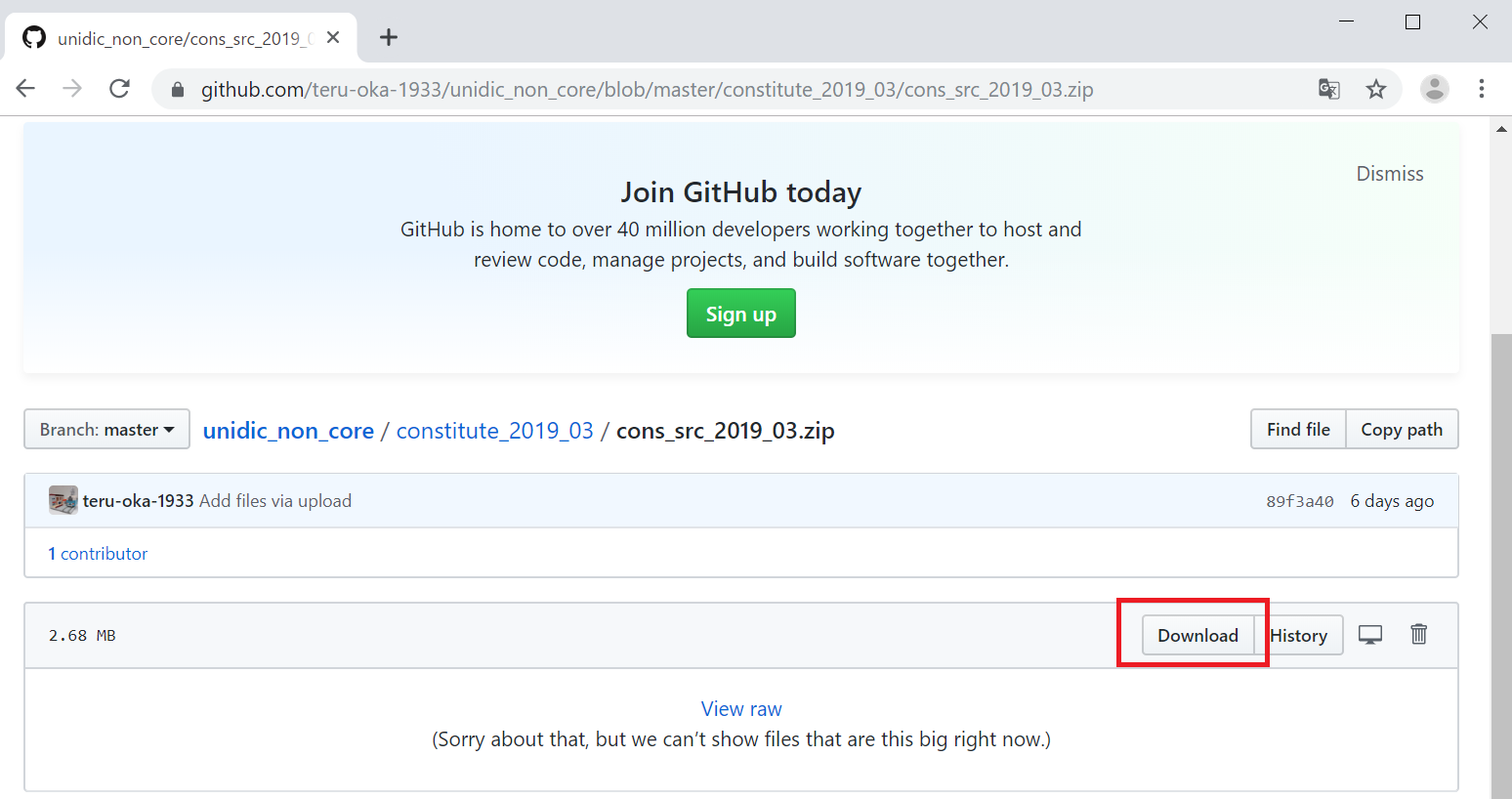Click the Download button
The image size is (1512, 799).
coord(1197,635)
